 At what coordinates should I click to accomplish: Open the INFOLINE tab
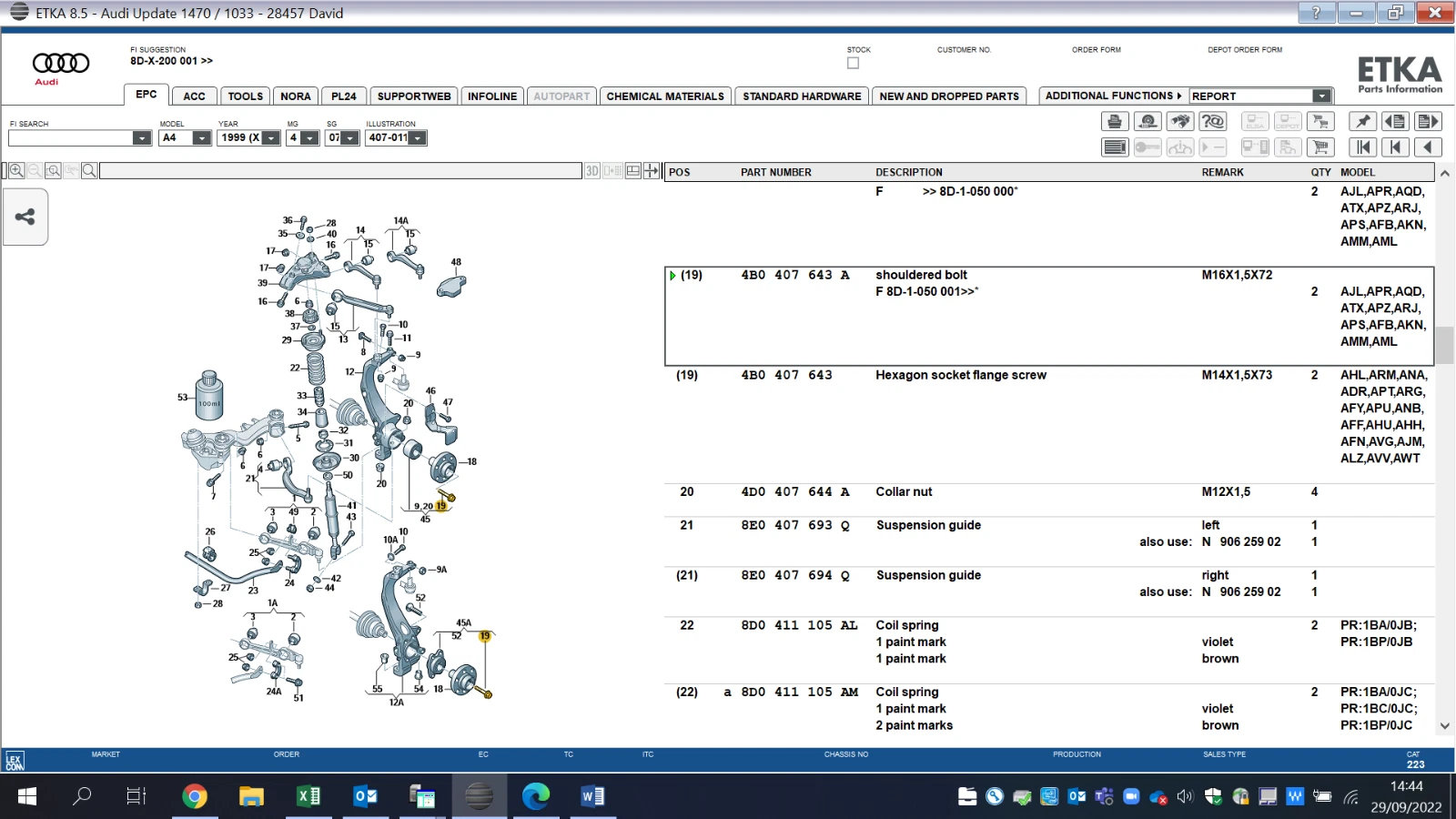pos(492,96)
